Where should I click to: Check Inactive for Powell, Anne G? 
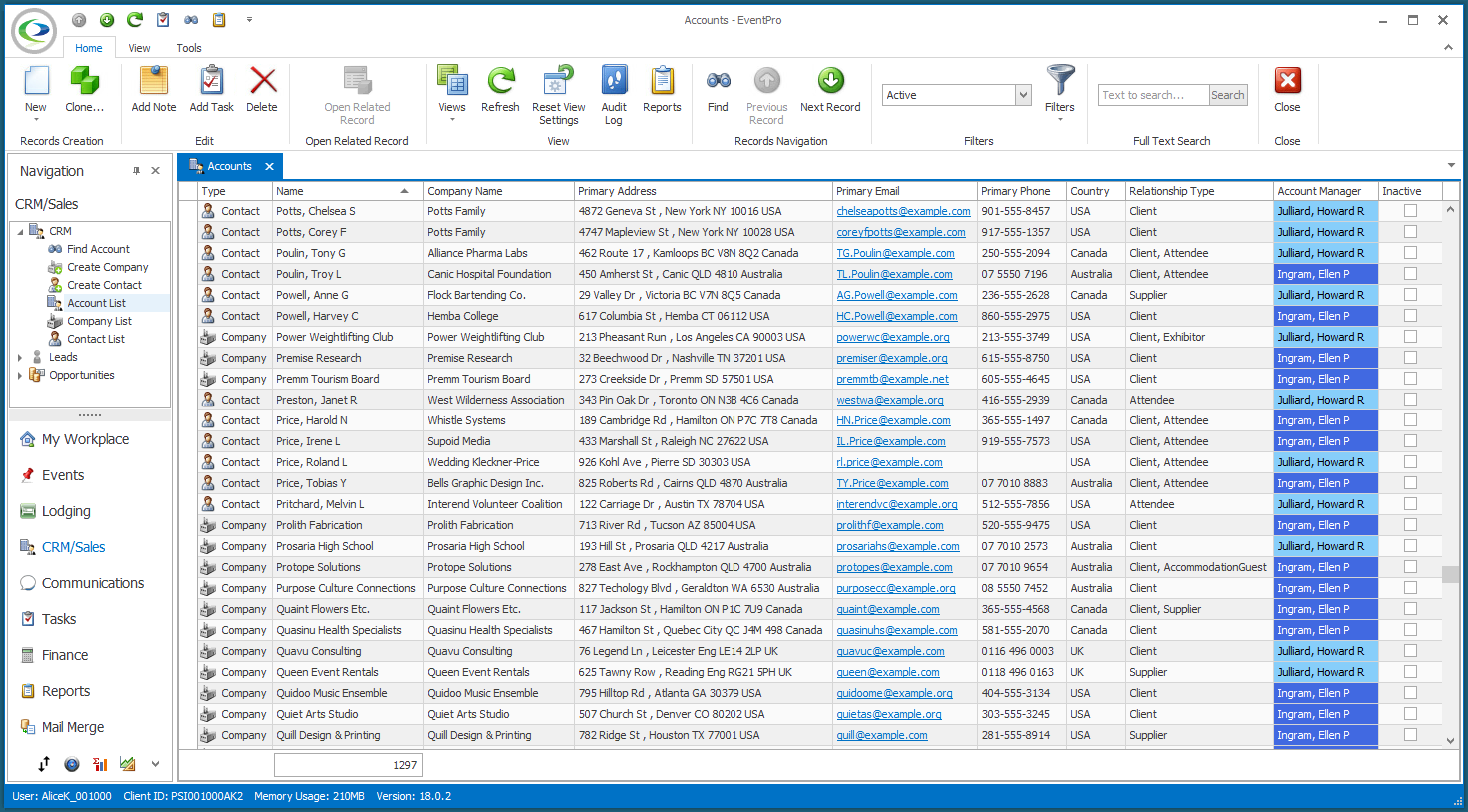click(x=1410, y=295)
